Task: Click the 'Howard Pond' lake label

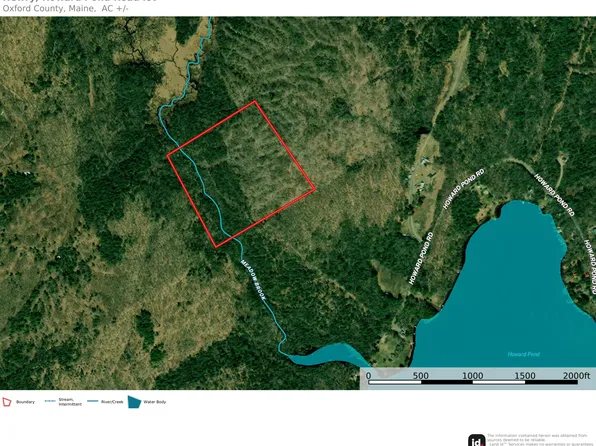Action: [x=523, y=354]
